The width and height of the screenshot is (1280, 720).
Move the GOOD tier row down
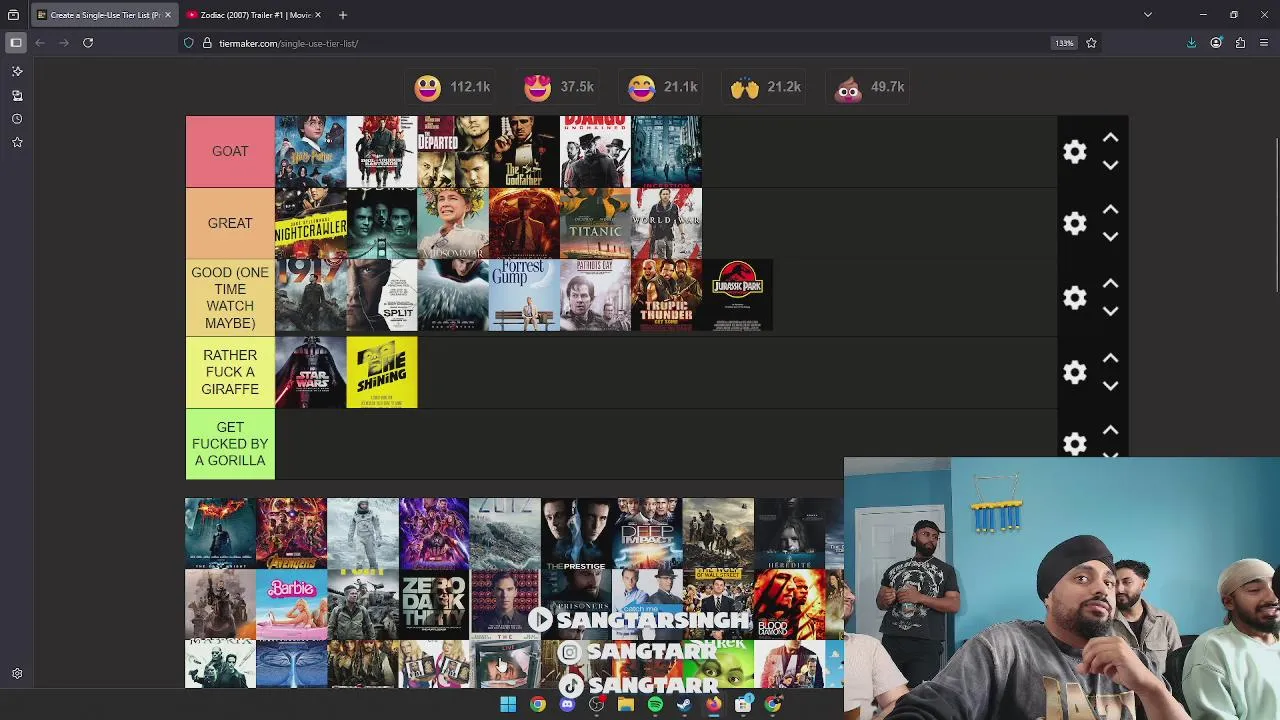coord(1110,311)
